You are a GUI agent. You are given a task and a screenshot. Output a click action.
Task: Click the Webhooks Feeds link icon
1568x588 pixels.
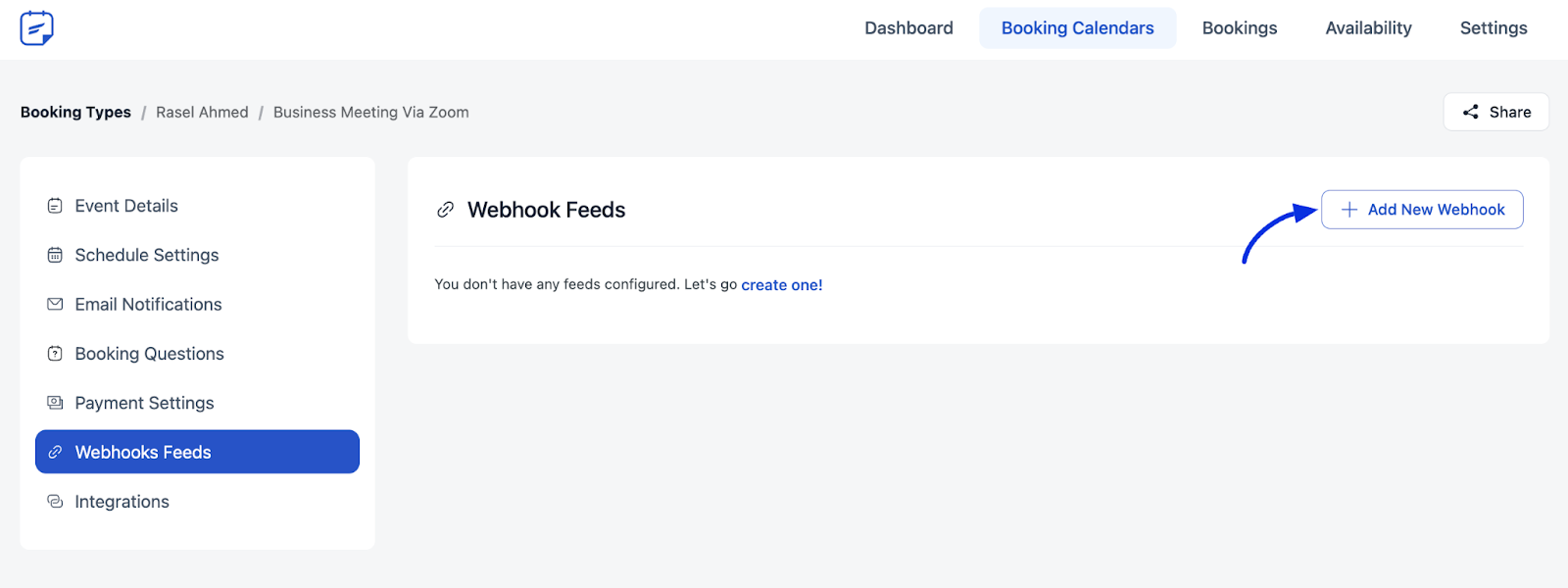click(x=55, y=452)
